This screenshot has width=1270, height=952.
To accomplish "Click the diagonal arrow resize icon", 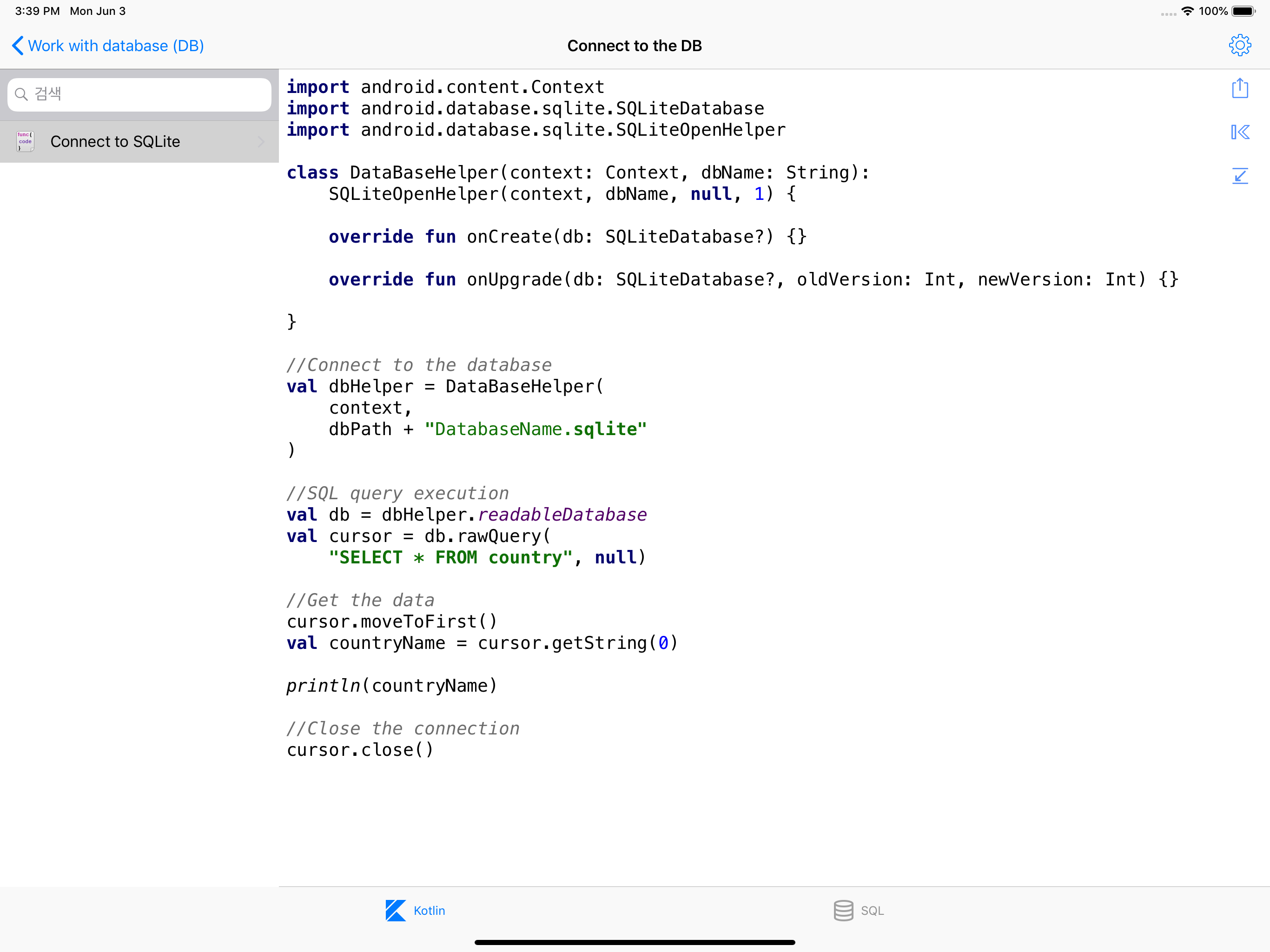I will click(x=1240, y=176).
